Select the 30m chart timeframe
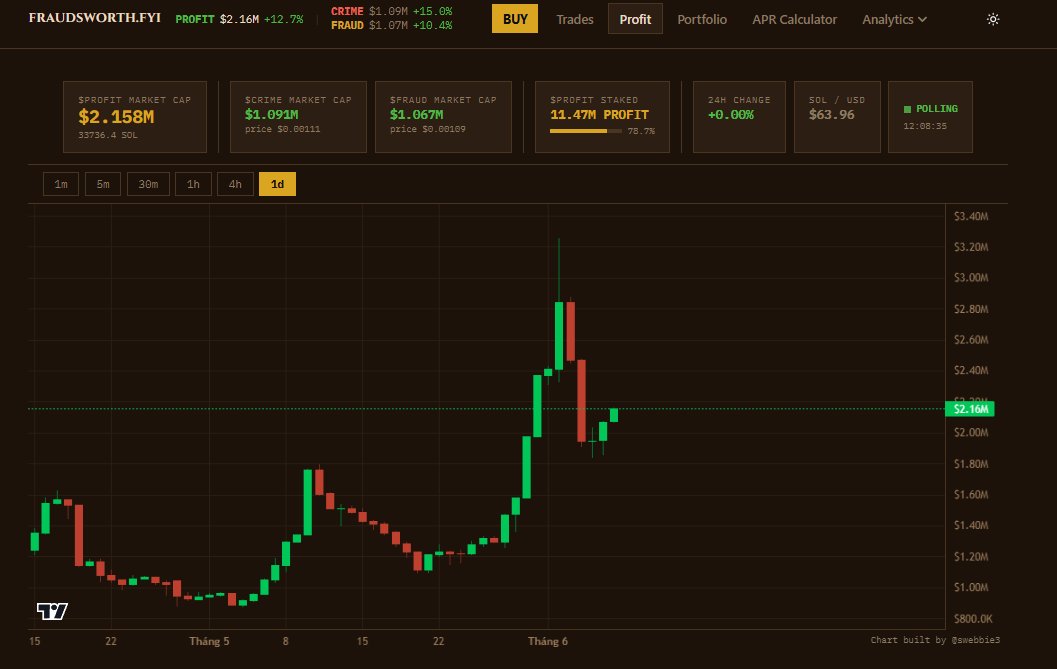Image resolution: width=1057 pixels, height=669 pixels. click(148, 184)
